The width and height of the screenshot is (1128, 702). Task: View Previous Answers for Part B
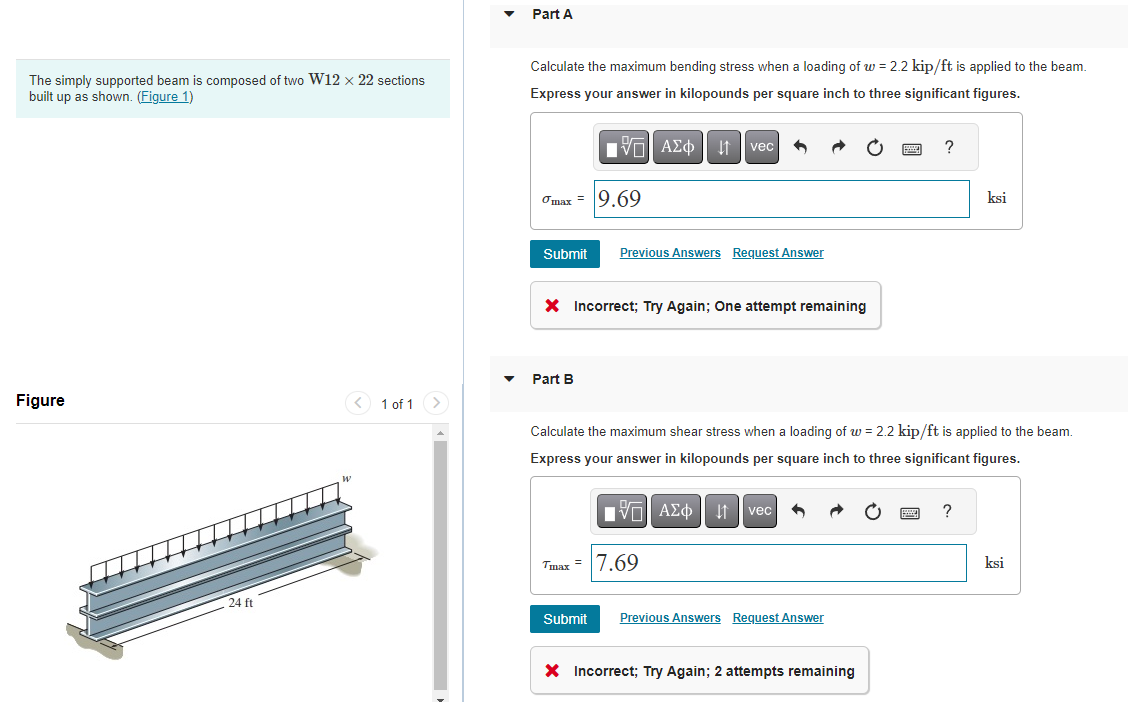[x=670, y=617]
